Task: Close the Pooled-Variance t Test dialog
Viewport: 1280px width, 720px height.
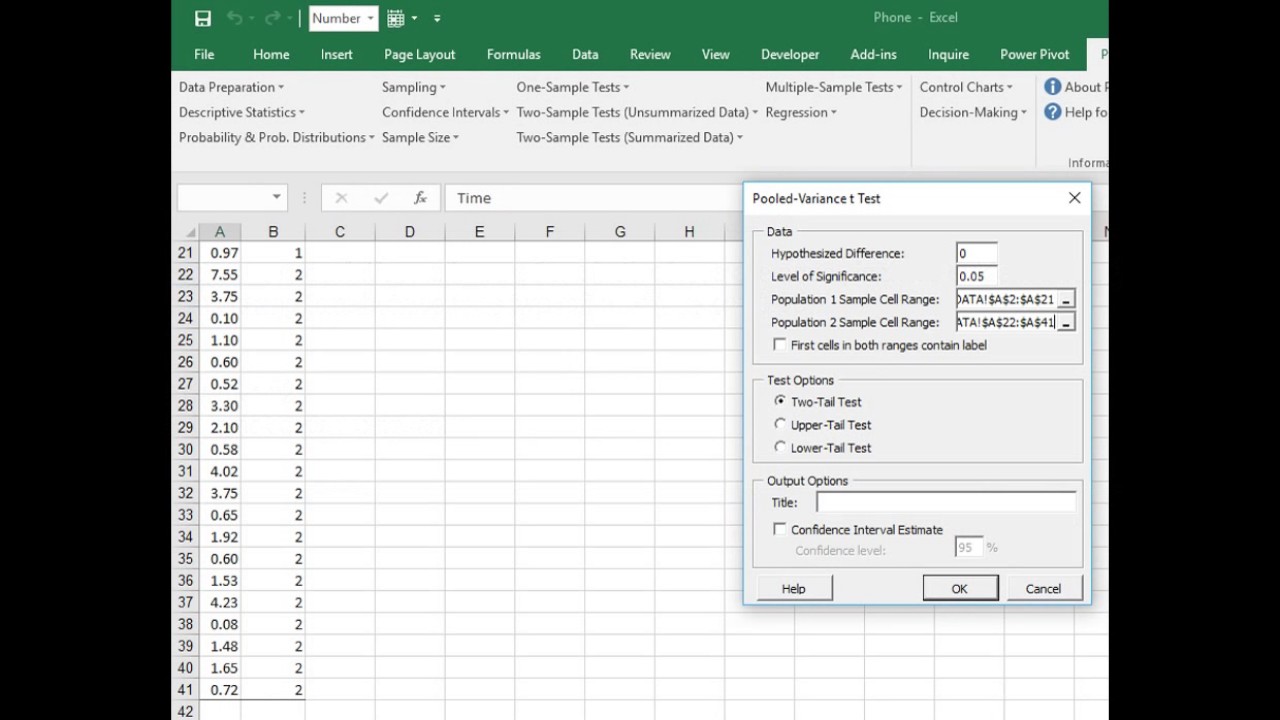Action: pos(1074,198)
